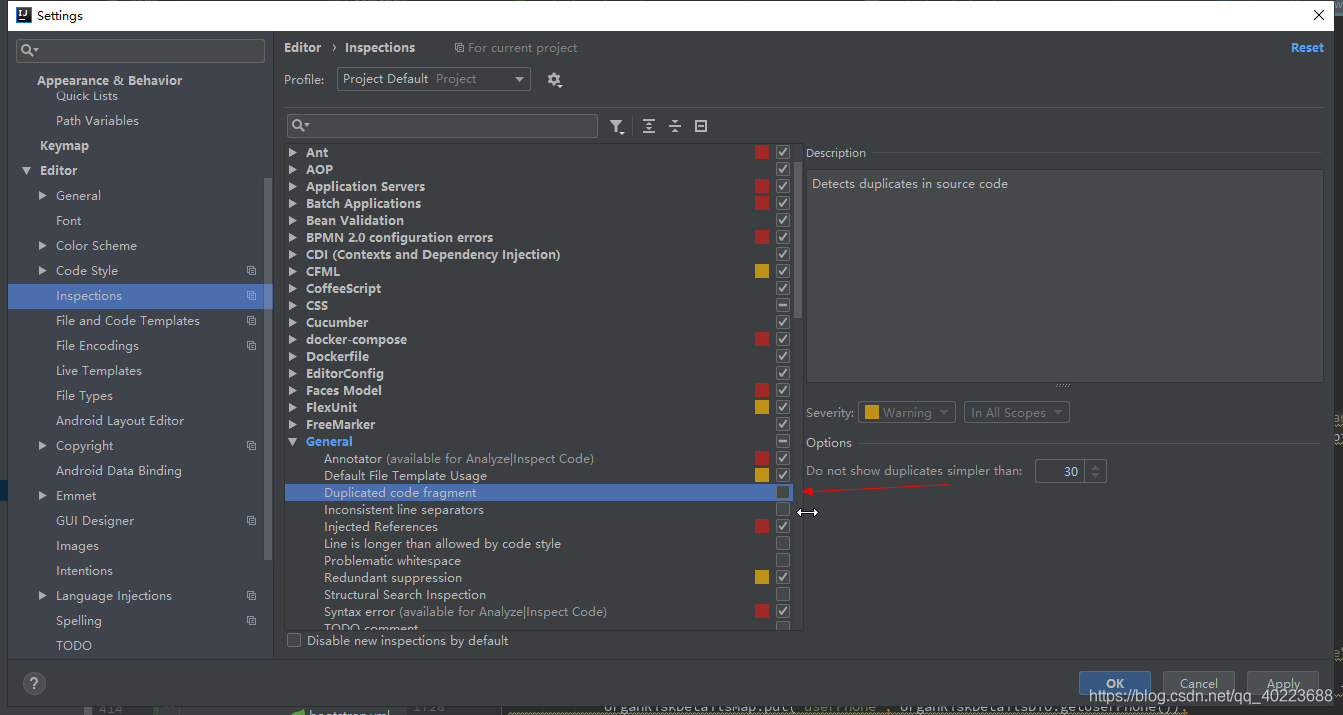1343x715 pixels.
Task: Collapse all inspection groups icon
Action: coord(675,126)
